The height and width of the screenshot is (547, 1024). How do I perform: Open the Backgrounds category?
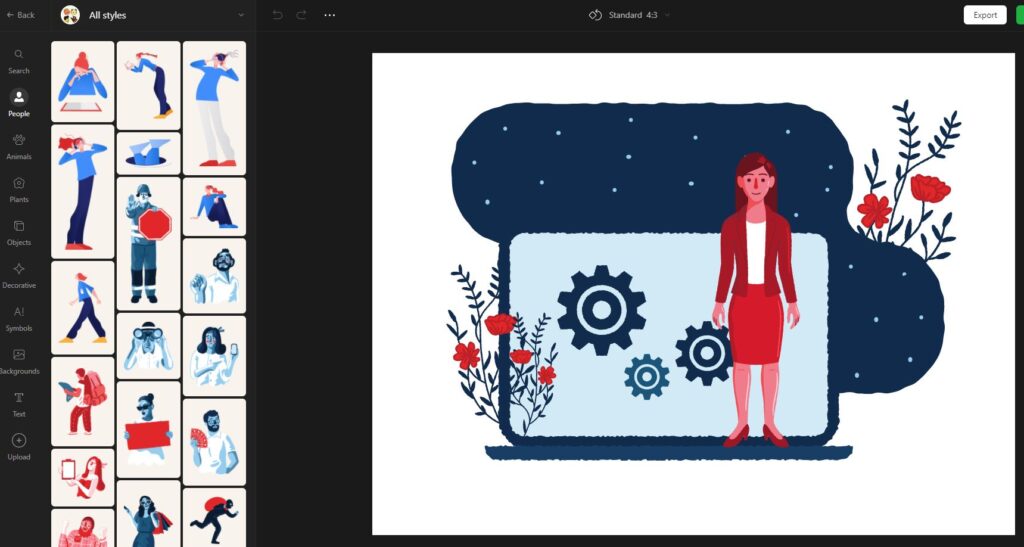[x=19, y=360]
